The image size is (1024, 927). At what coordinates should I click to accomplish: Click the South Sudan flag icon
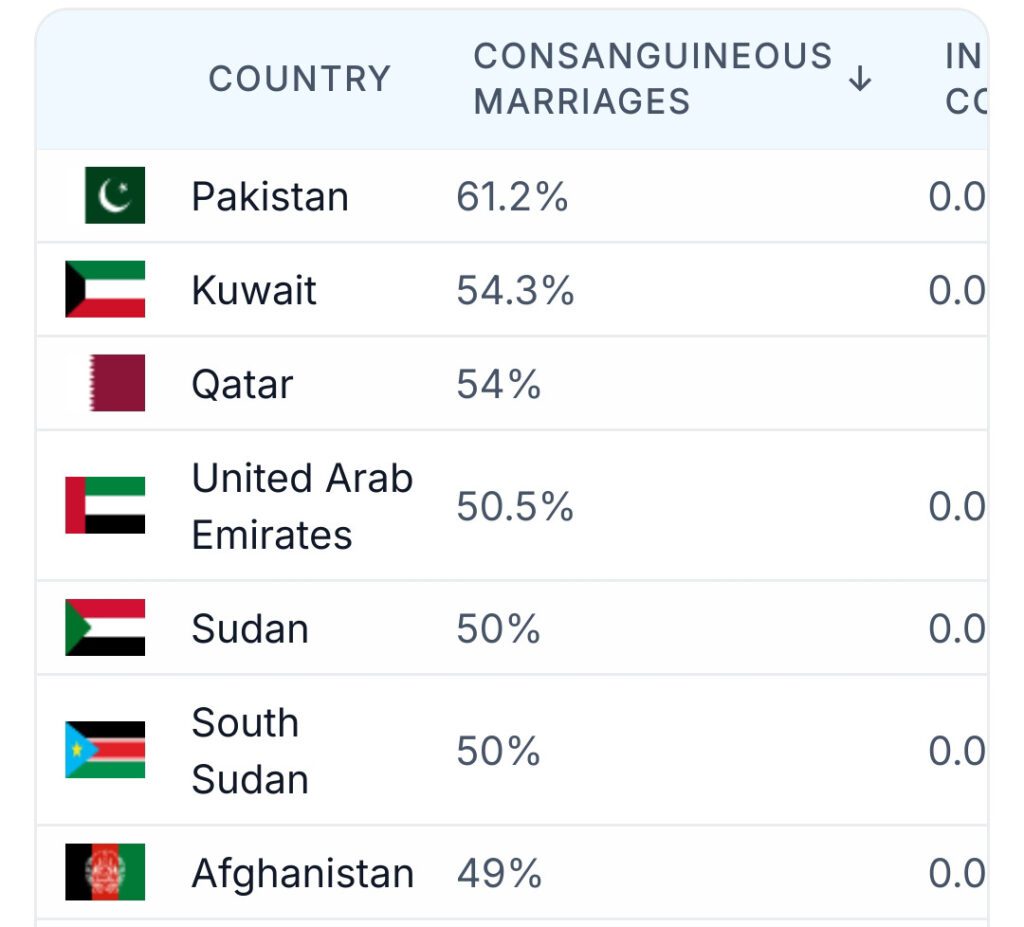pos(105,750)
